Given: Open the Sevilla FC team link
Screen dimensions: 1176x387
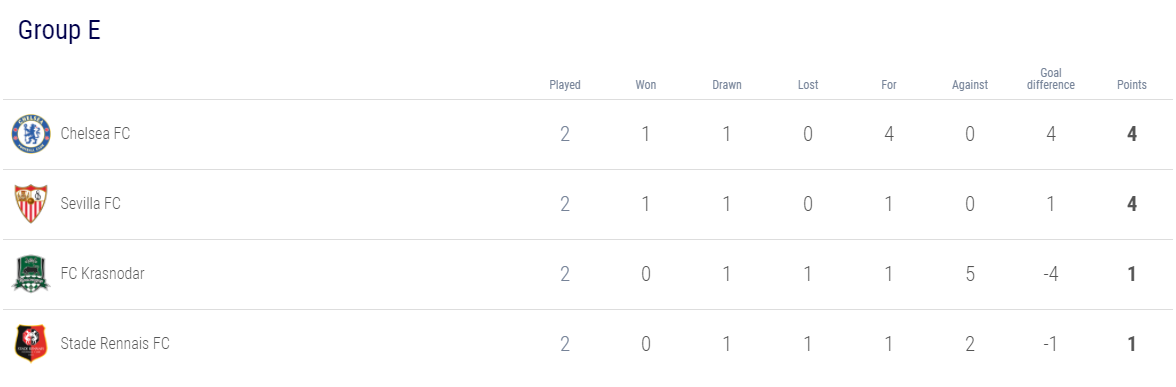Looking at the screenshot, I should 91,204.
